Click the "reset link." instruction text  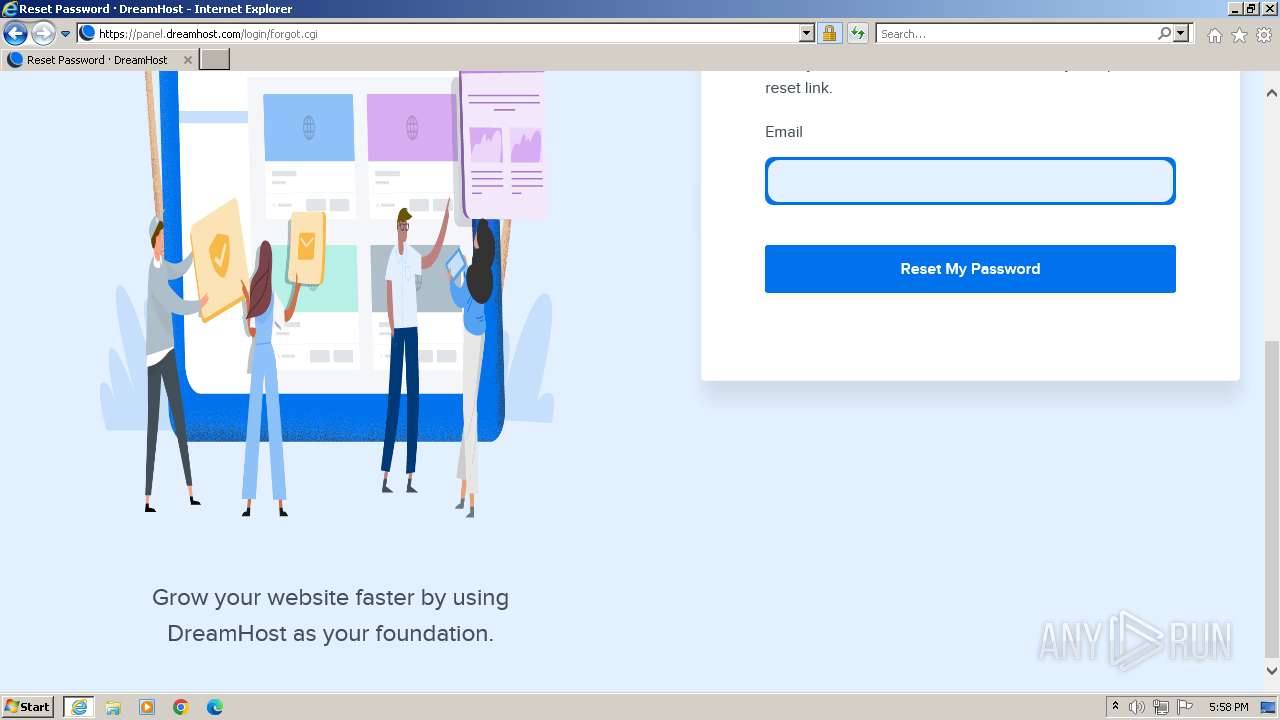click(799, 88)
